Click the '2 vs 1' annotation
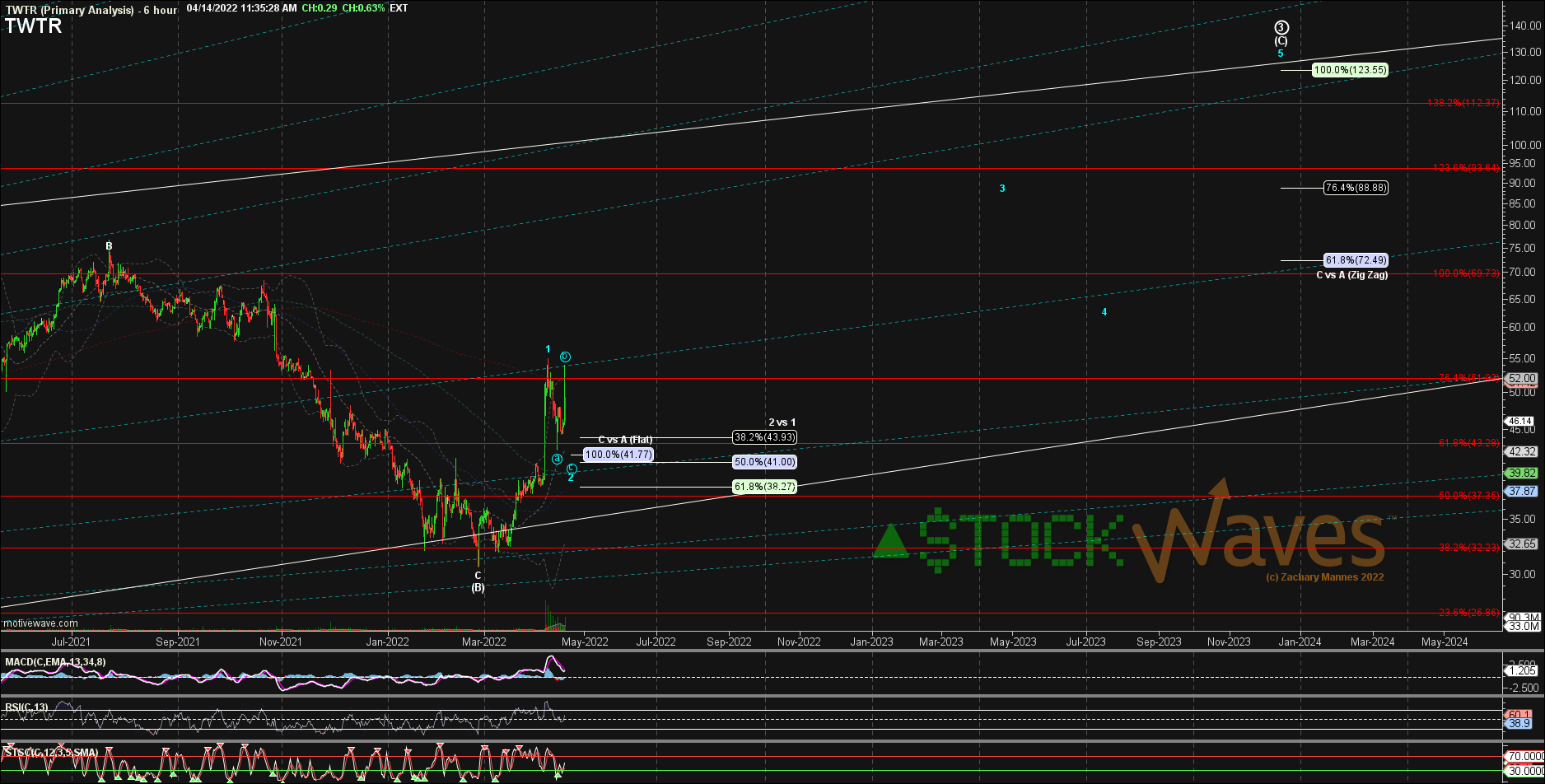Screen dimensions: 1545x784 pyautogui.click(x=782, y=422)
